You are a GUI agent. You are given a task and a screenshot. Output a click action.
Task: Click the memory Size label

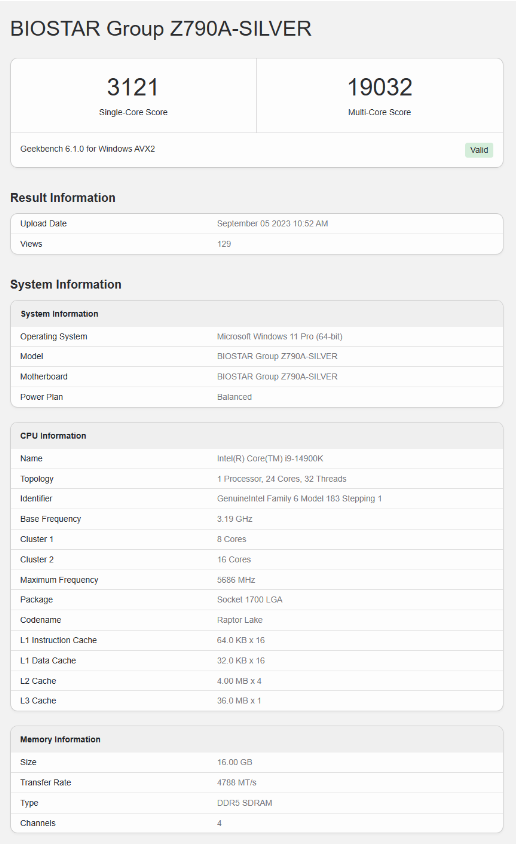click(29, 762)
